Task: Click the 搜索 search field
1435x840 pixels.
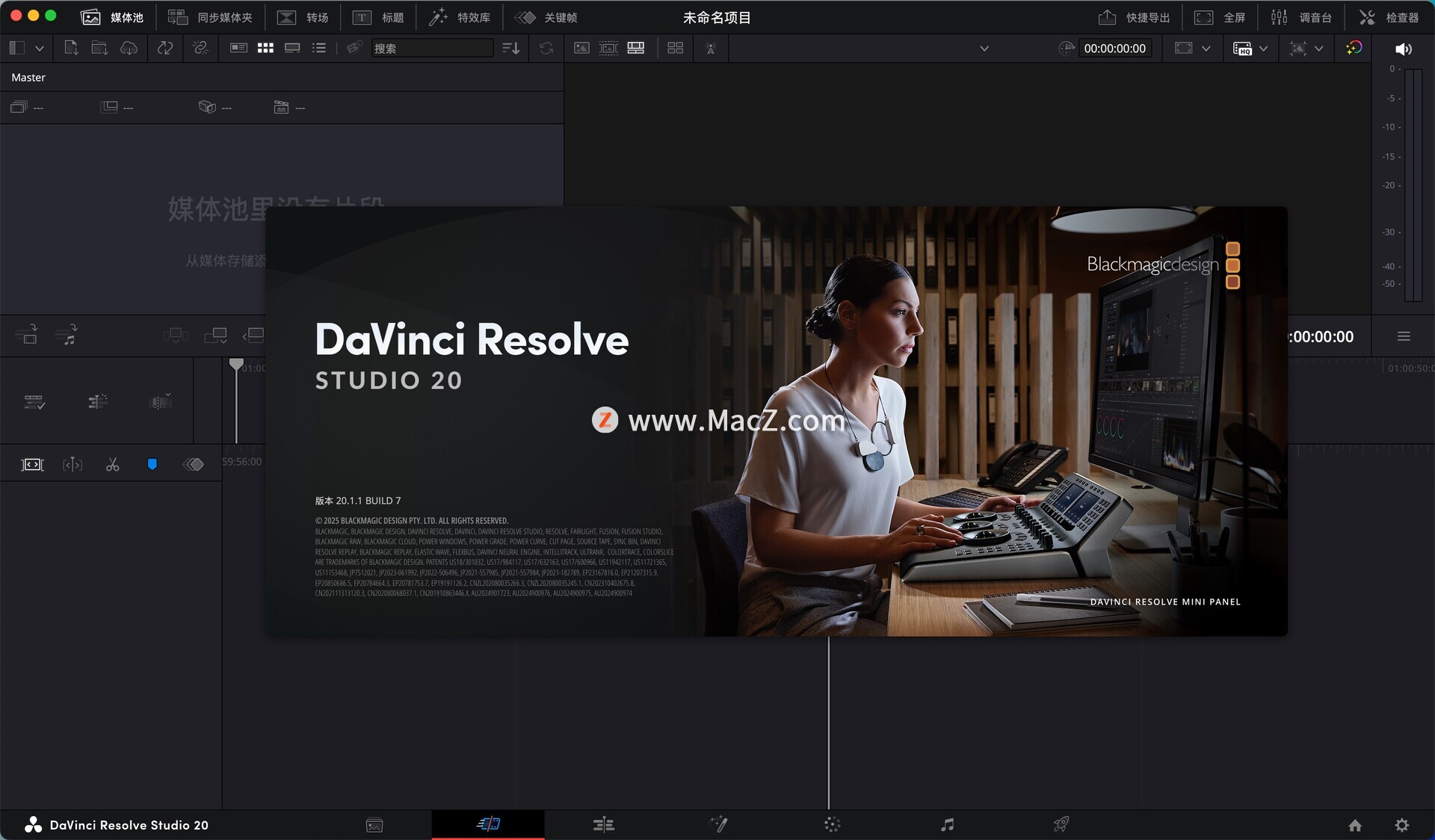Action: (x=432, y=48)
